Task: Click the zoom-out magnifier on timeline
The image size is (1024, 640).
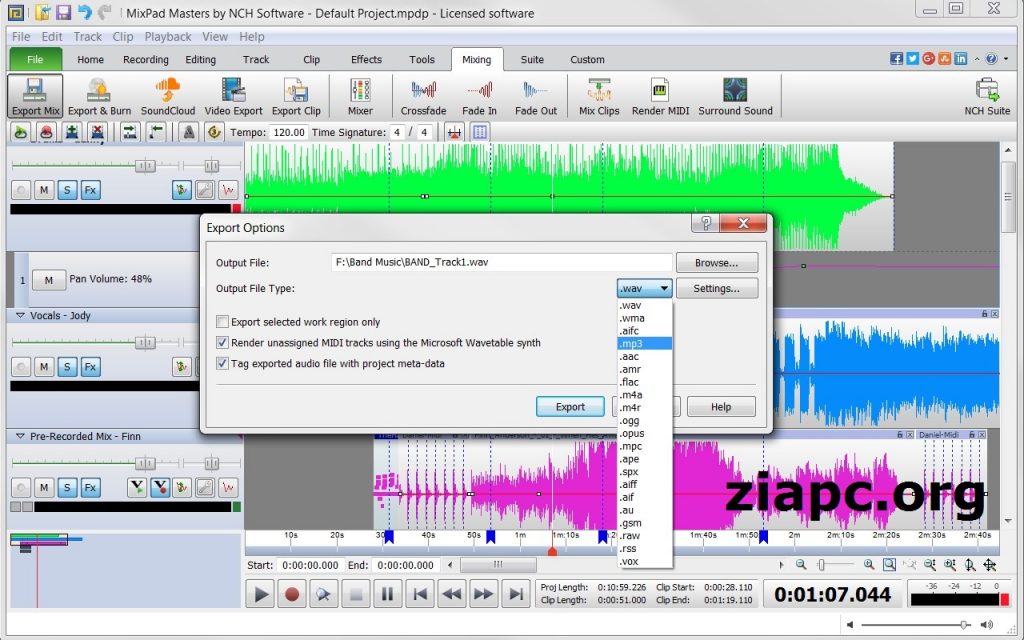Action: tap(801, 565)
